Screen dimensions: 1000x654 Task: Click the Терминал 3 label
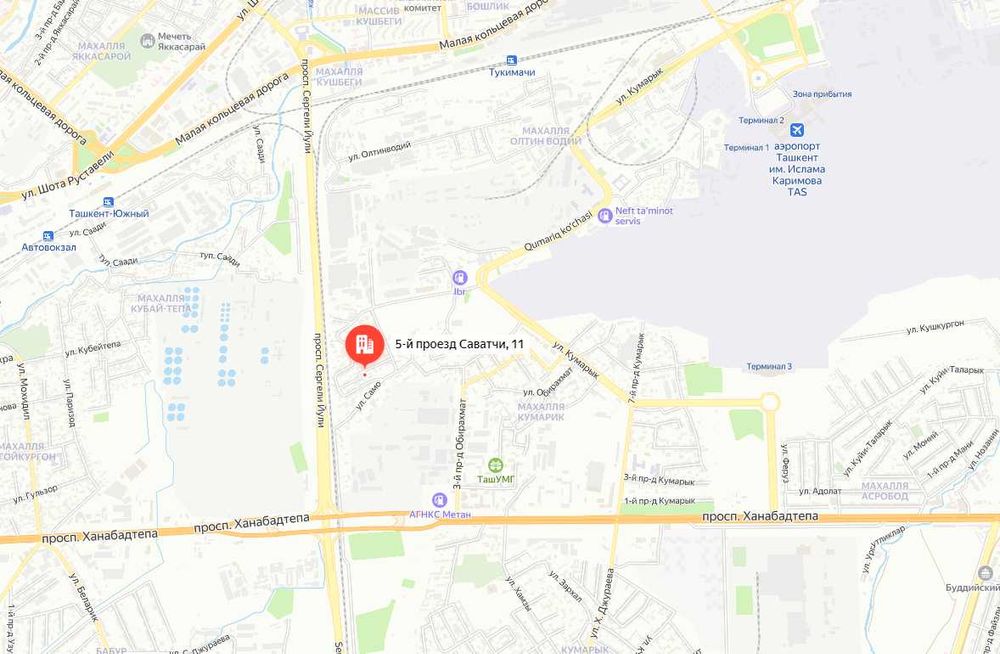(x=769, y=366)
